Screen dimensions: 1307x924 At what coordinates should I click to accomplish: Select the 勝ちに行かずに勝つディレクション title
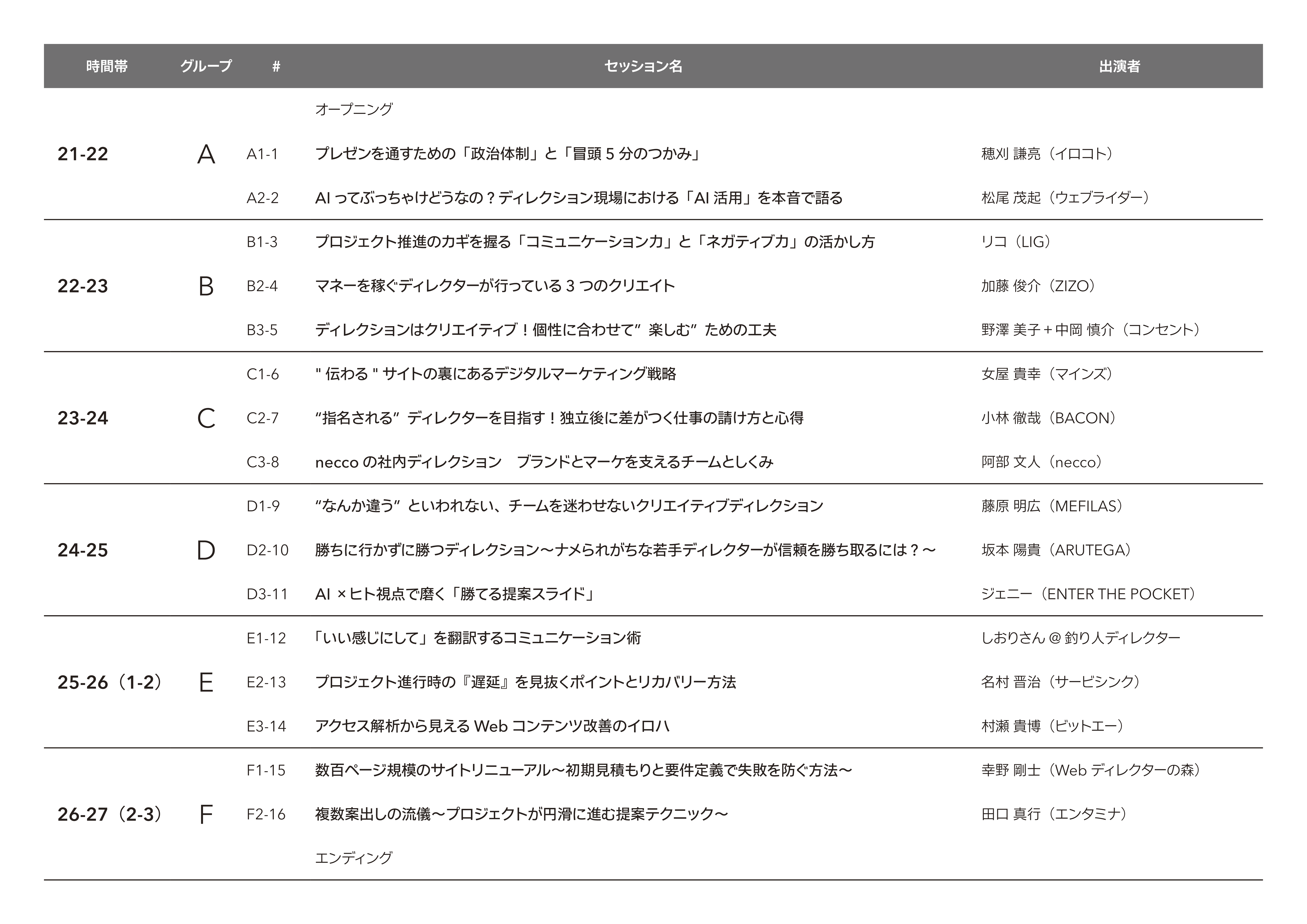626,550
